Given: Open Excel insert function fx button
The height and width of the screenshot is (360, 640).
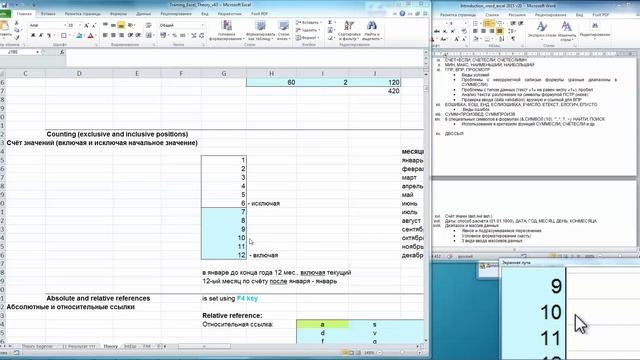Looking at the screenshot, I should [x=62, y=52].
